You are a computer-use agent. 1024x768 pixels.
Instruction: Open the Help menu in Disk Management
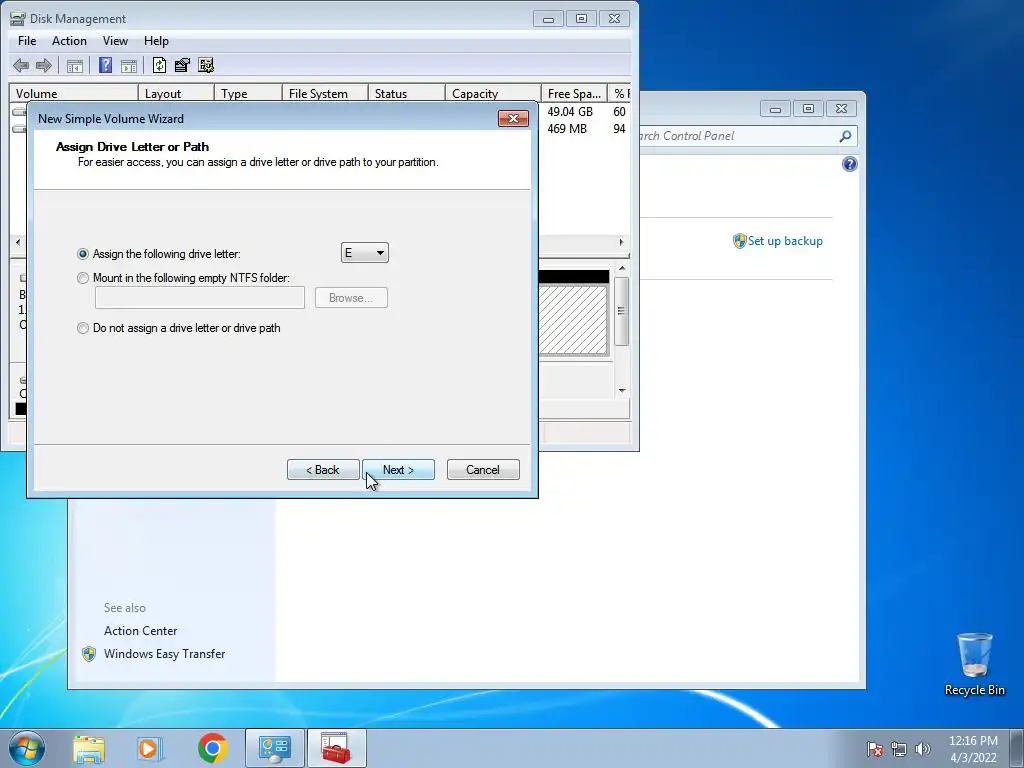click(156, 40)
